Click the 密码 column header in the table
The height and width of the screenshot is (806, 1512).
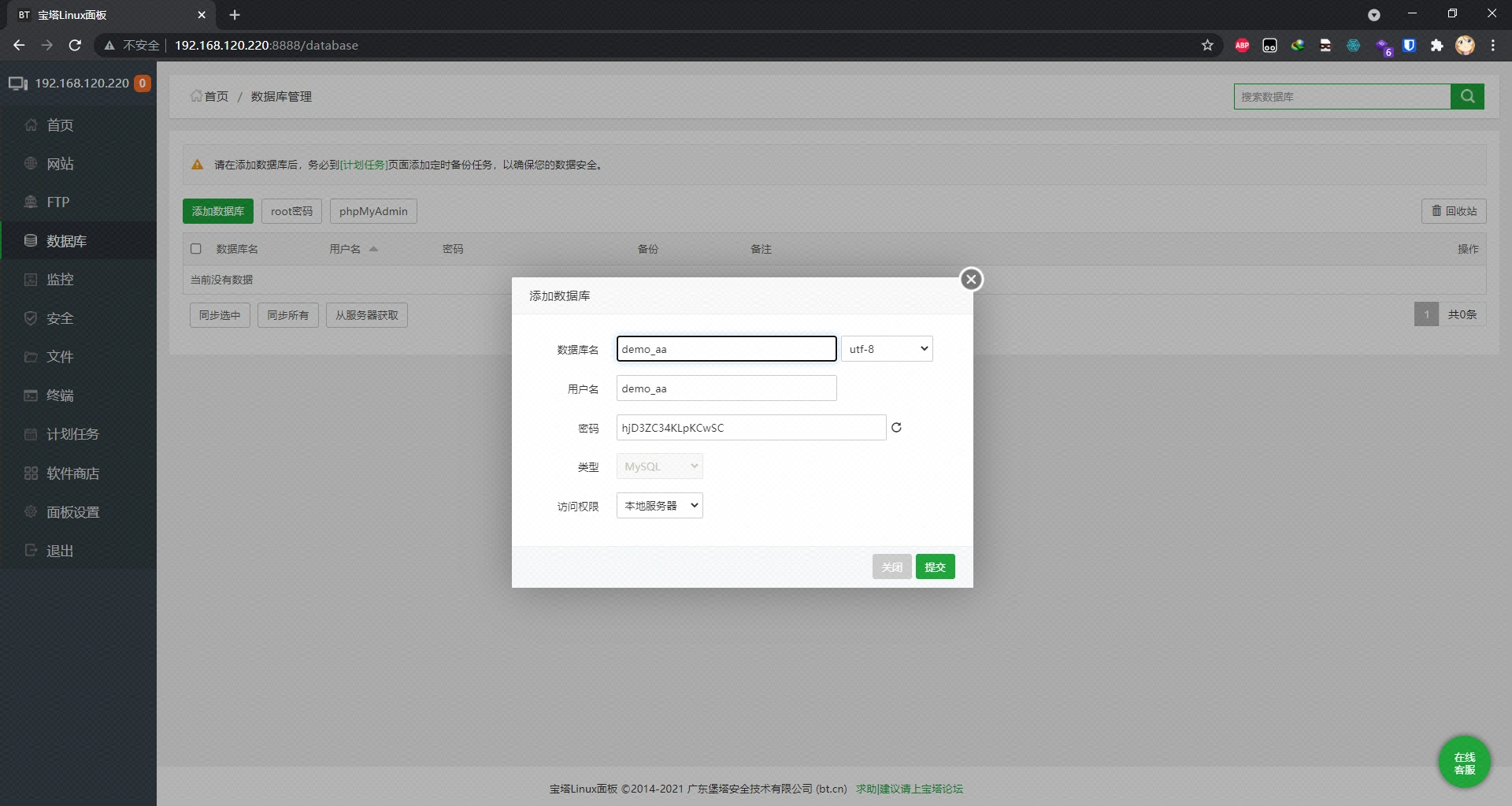pyautogui.click(x=453, y=249)
